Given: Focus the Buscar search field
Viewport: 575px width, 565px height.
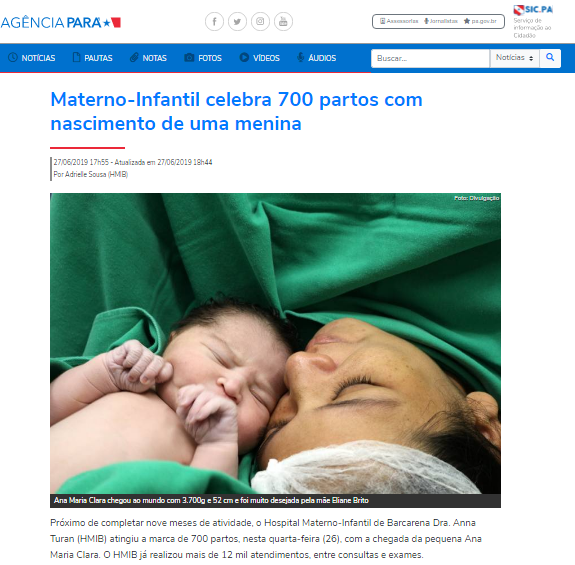Looking at the screenshot, I should tap(430, 58).
